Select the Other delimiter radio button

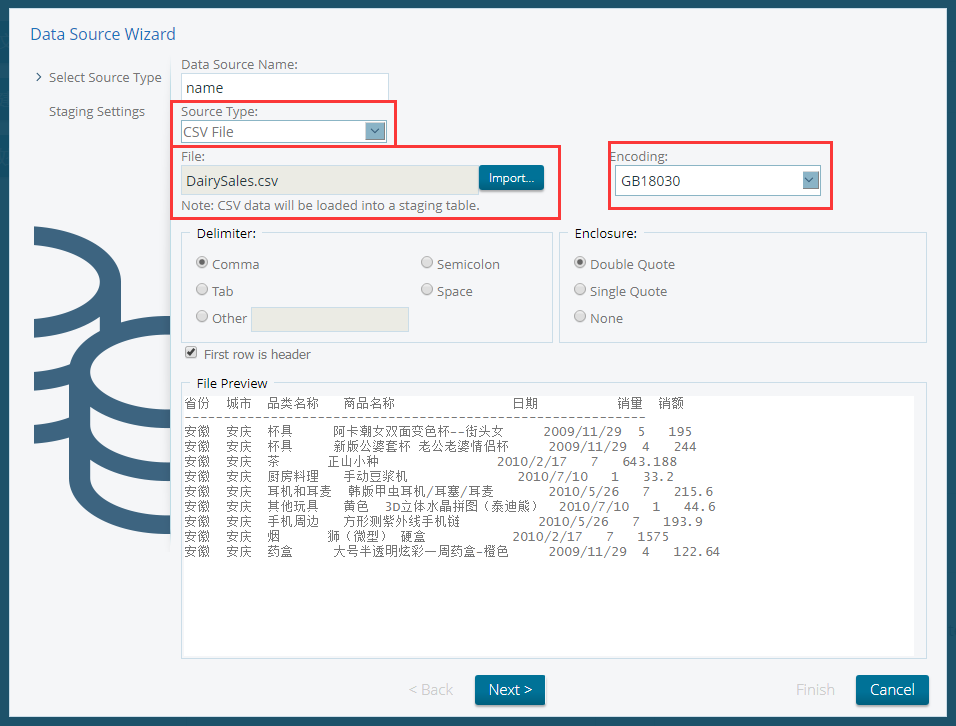pyautogui.click(x=202, y=316)
